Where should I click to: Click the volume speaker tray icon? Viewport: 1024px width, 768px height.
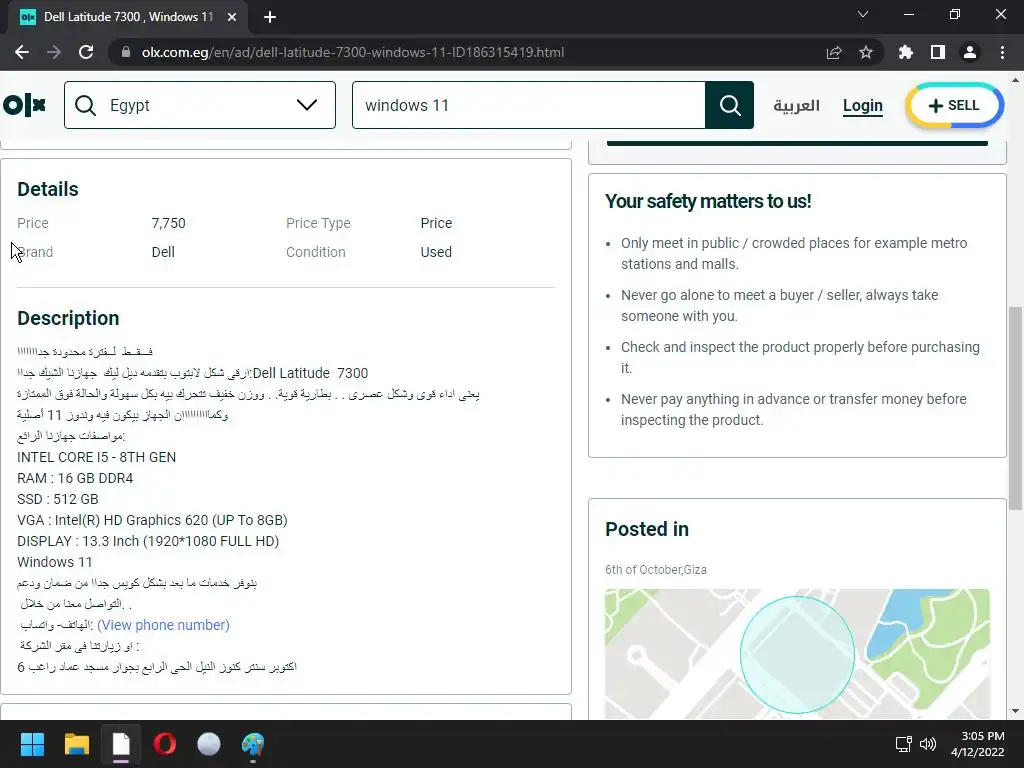click(x=927, y=744)
